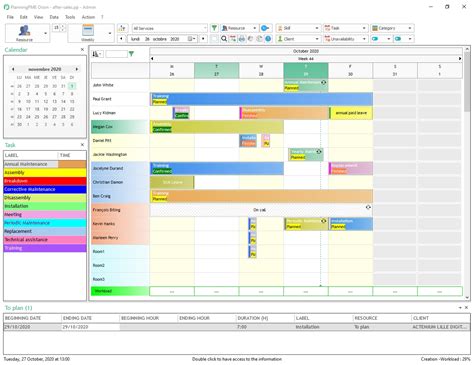Click the printer icon in toolbar
This screenshot has width=474, height=365.
coord(242,39)
